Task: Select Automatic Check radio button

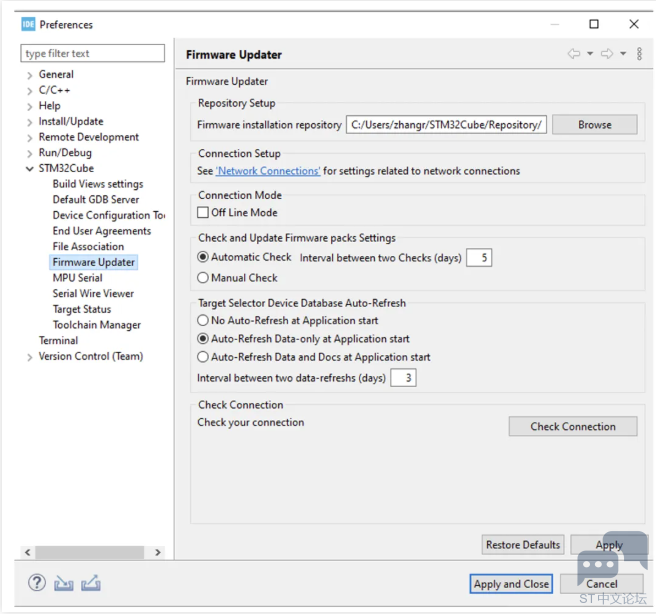Action: pos(203,257)
